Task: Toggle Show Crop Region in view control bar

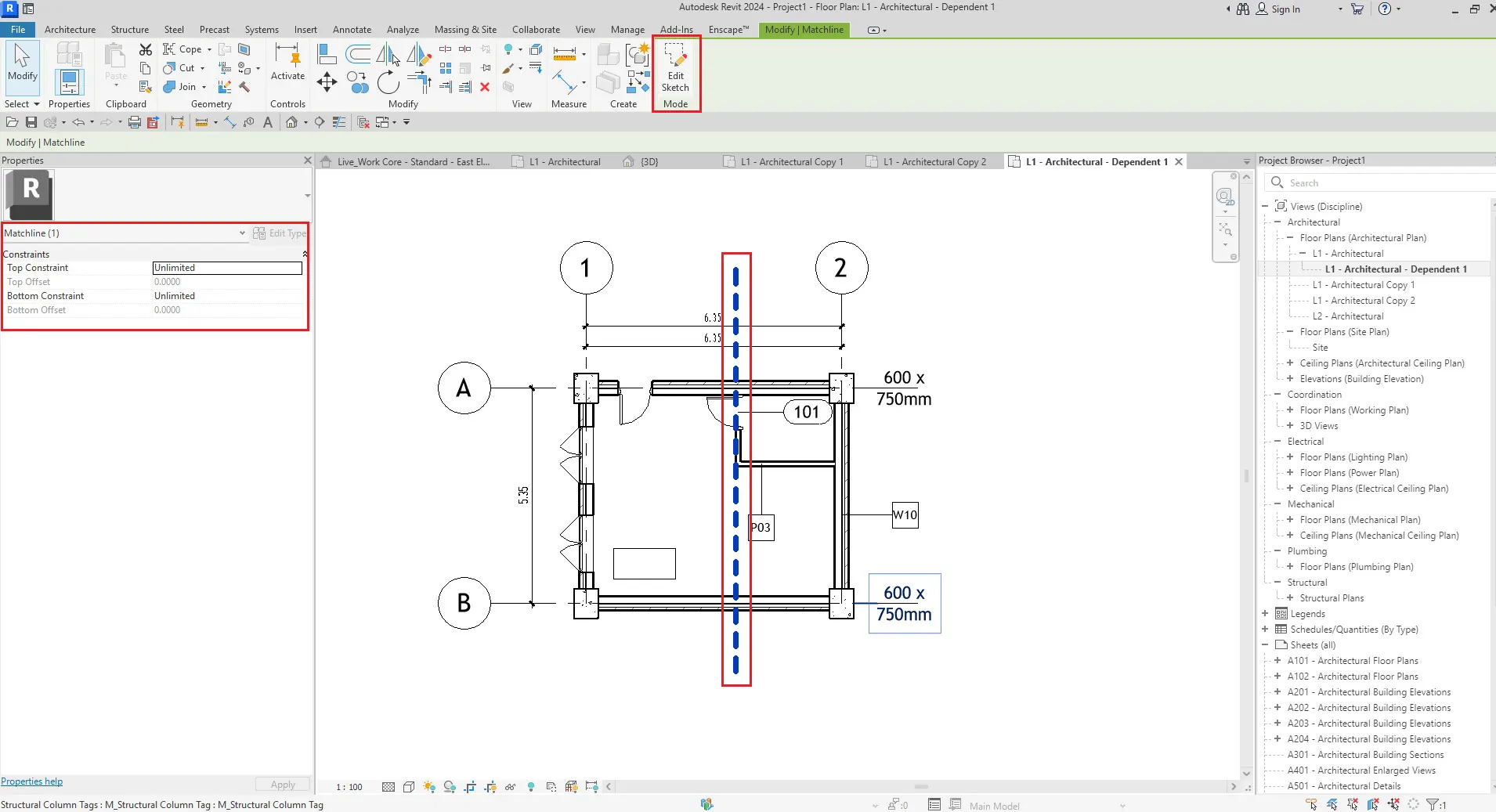Action: [490, 787]
